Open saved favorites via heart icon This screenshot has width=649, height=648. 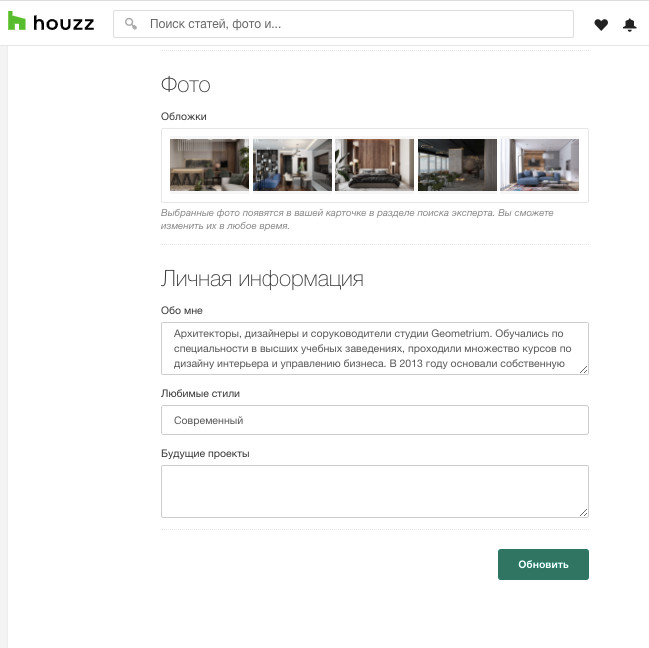click(601, 25)
